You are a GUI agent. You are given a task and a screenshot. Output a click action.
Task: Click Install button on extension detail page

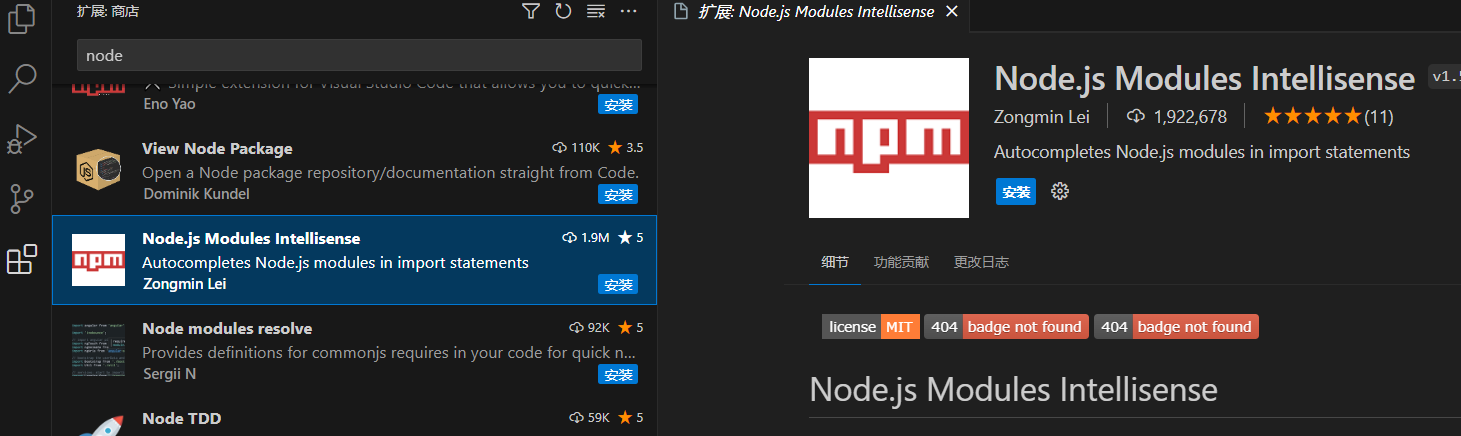(1016, 191)
